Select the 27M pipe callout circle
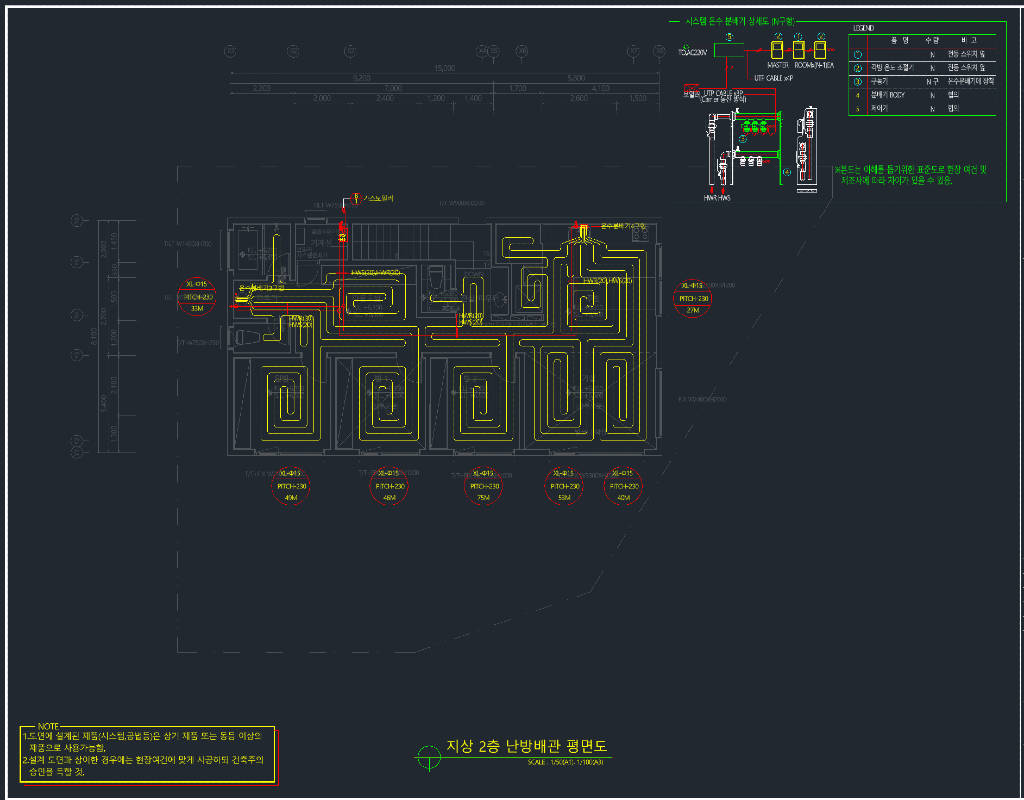This screenshot has height=800, width=1024. [692, 298]
